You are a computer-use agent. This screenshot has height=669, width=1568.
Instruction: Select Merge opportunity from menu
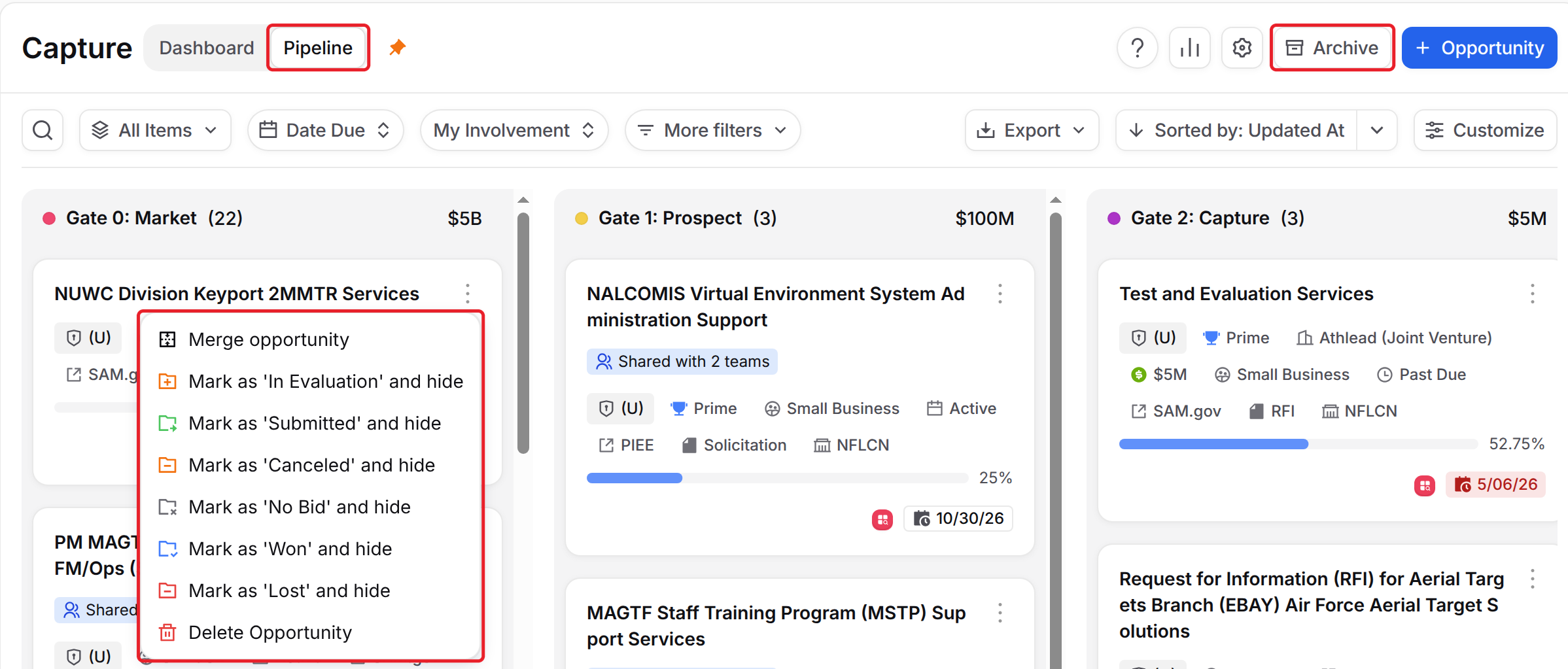pos(311,339)
